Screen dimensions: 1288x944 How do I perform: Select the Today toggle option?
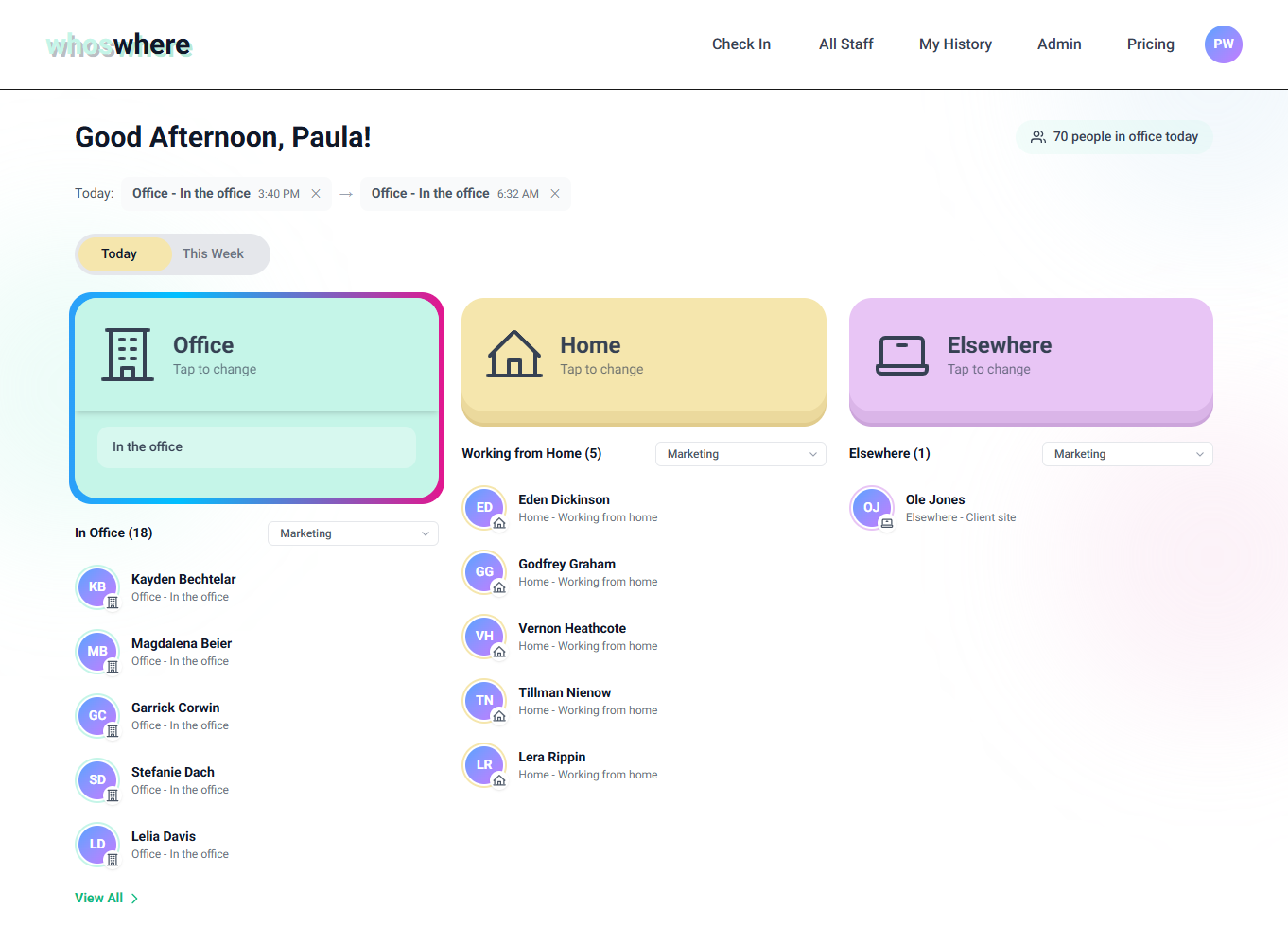(x=119, y=253)
